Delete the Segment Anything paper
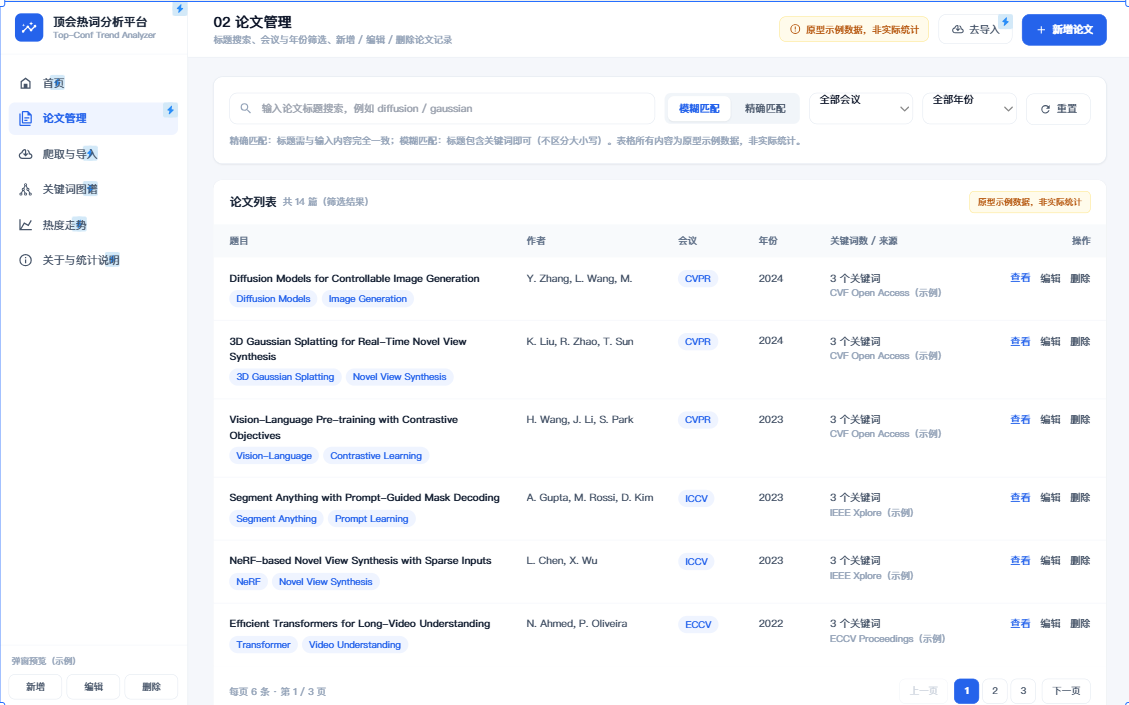Viewport: 1129px width, 705px height. pyautogui.click(x=1080, y=498)
